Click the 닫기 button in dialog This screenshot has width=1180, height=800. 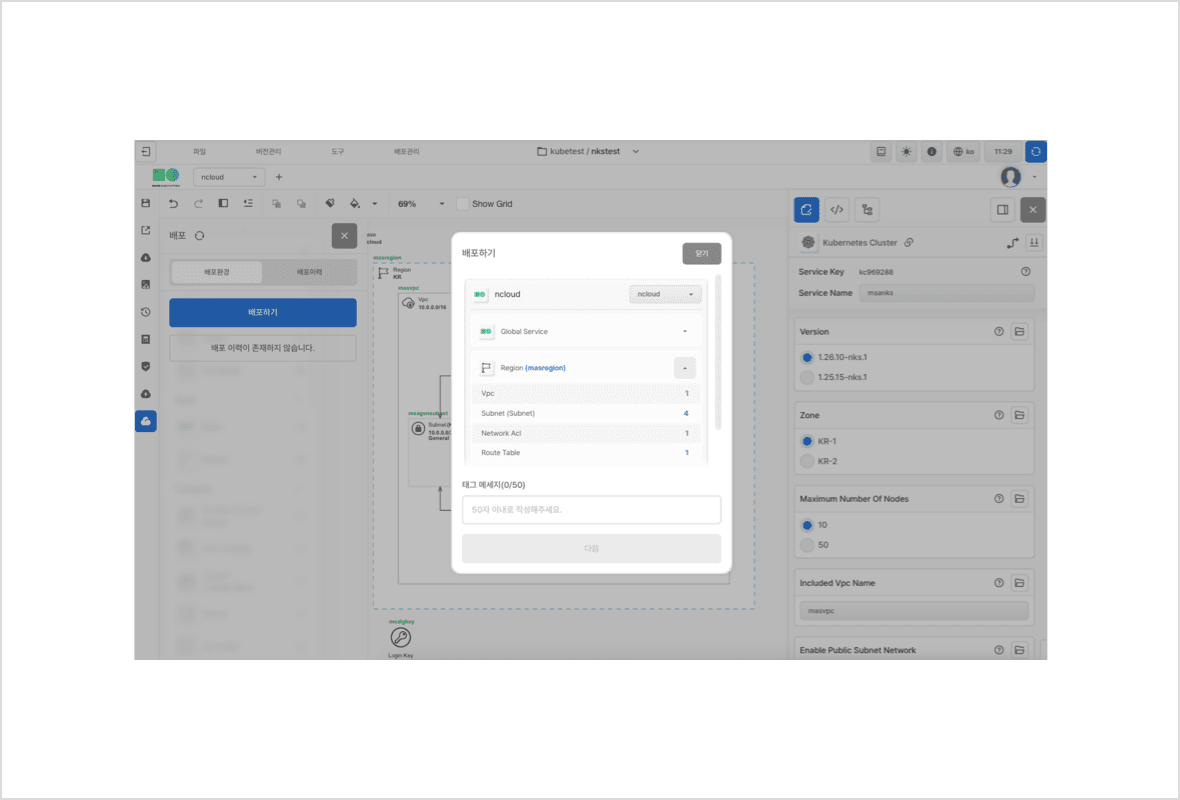[x=701, y=254]
